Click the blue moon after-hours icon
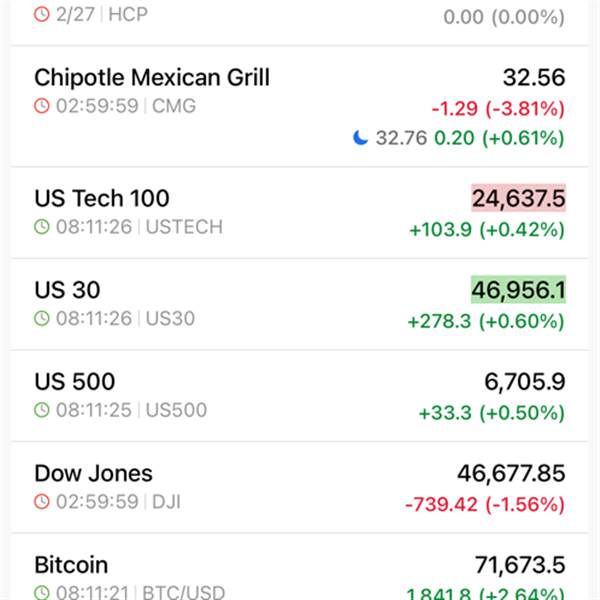This screenshot has height=600, width=600. pyautogui.click(x=361, y=138)
